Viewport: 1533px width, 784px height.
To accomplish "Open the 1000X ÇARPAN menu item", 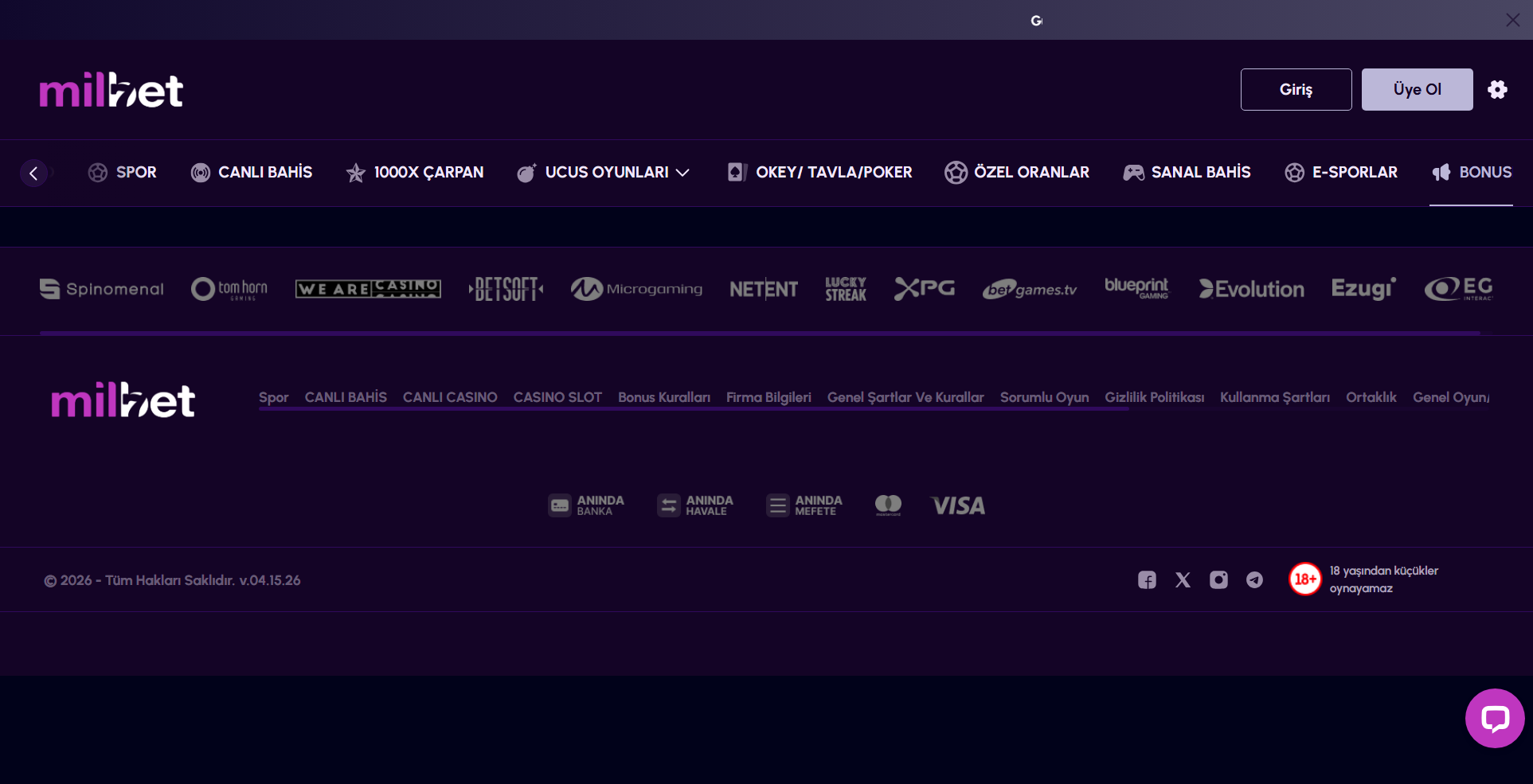I will [x=414, y=173].
